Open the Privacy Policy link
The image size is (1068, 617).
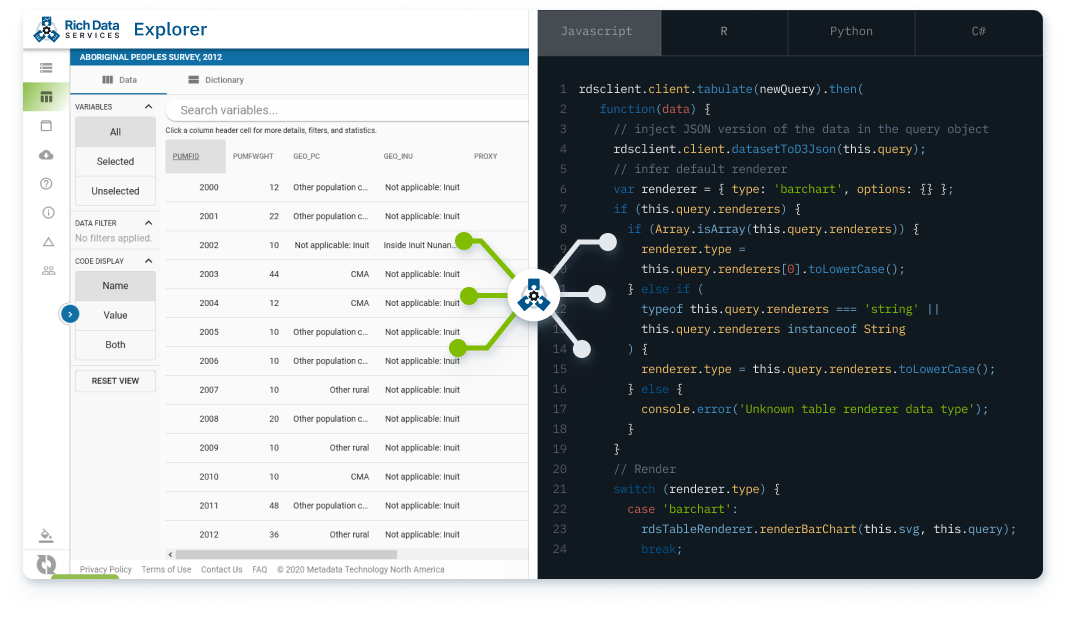coord(106,570)
